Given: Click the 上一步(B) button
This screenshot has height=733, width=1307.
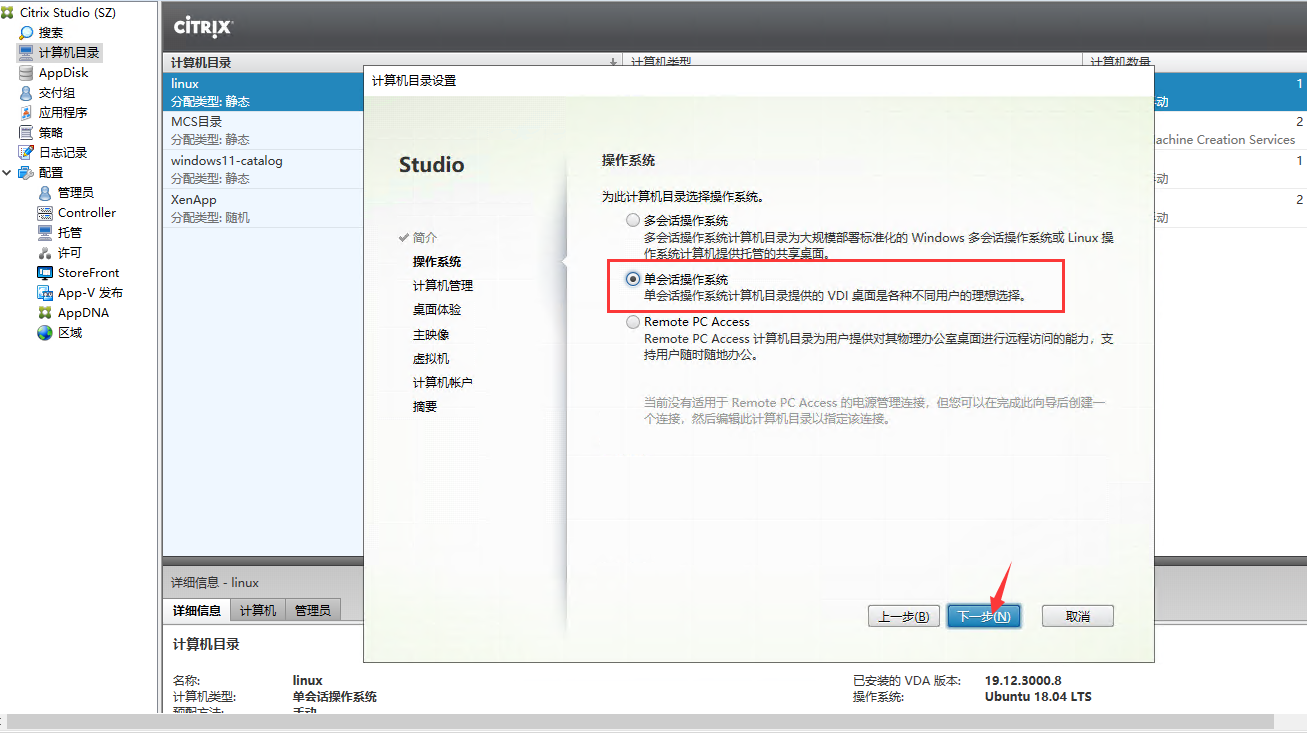Looking at the screenshot, I should pos(902,615).
